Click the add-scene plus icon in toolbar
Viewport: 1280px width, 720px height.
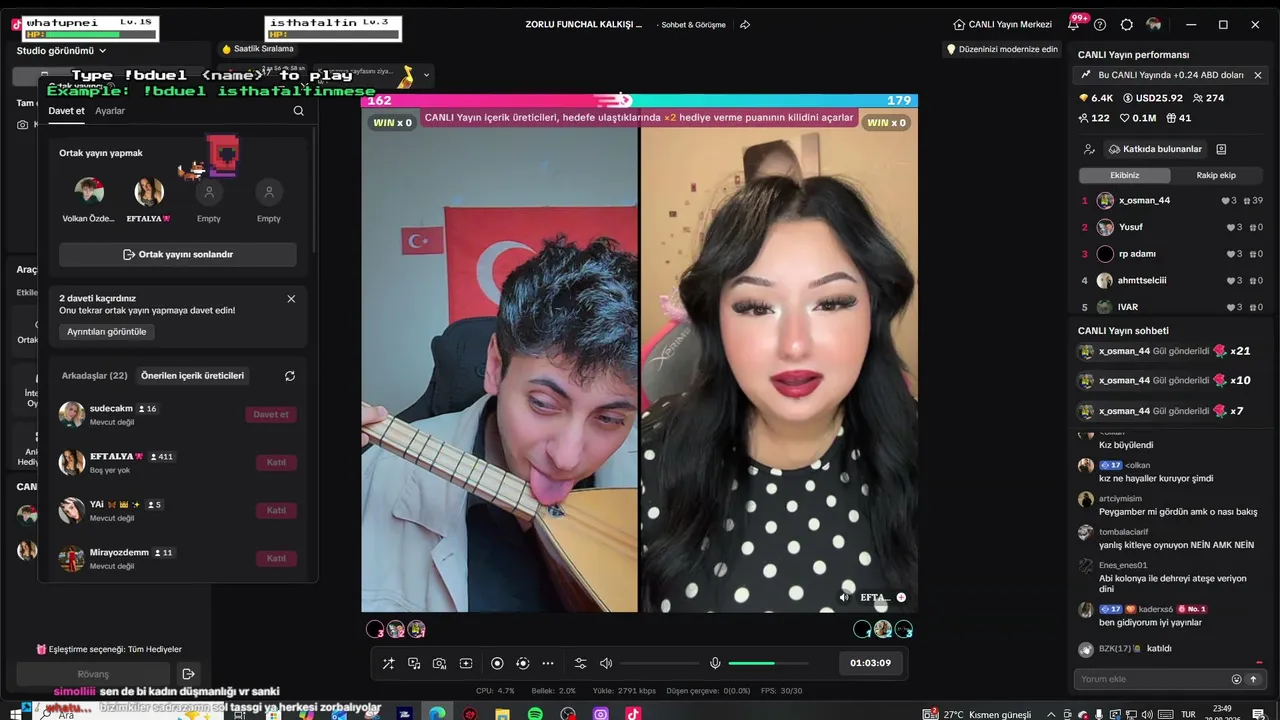(466, 663)
